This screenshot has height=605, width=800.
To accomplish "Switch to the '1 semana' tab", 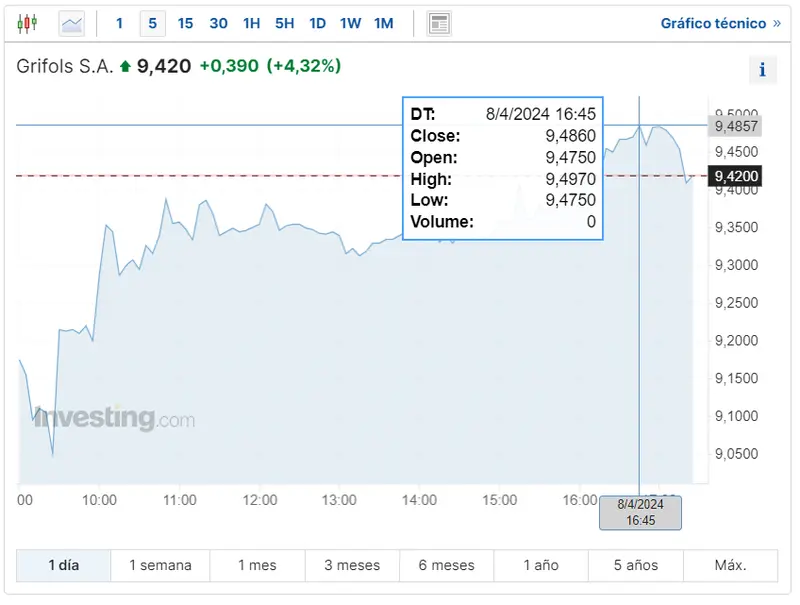I will click(159, 565).
